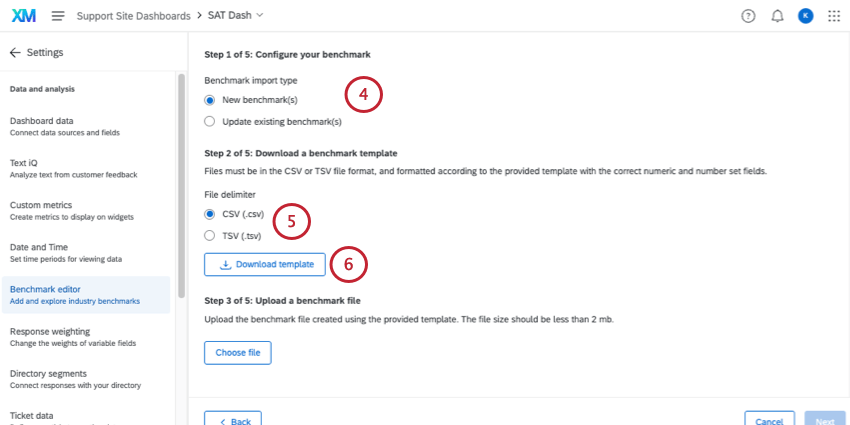Open the user account avatar
850x425 pixels.
[x=805, y=16]
